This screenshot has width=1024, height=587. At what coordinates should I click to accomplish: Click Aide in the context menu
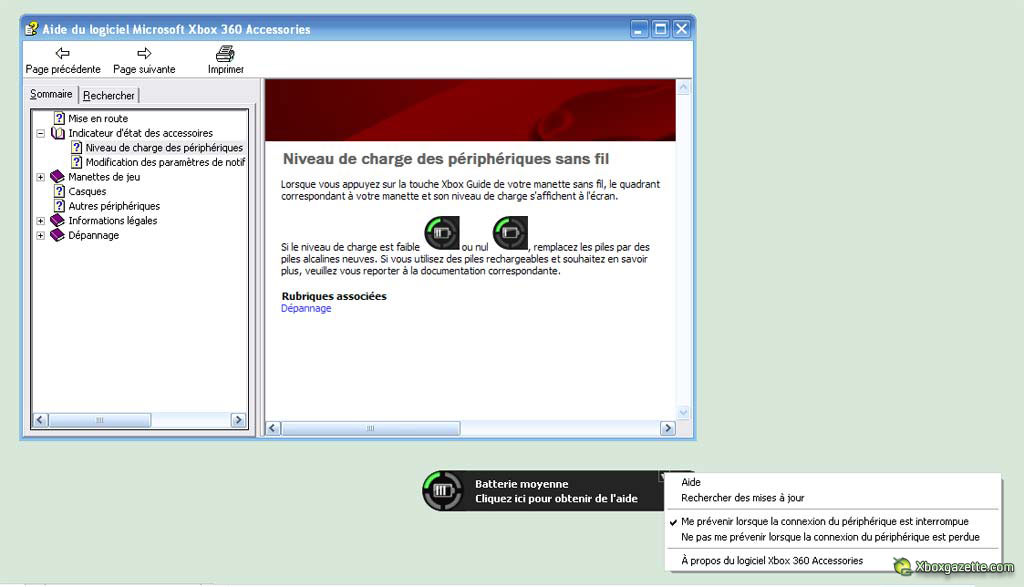(691, 482)
